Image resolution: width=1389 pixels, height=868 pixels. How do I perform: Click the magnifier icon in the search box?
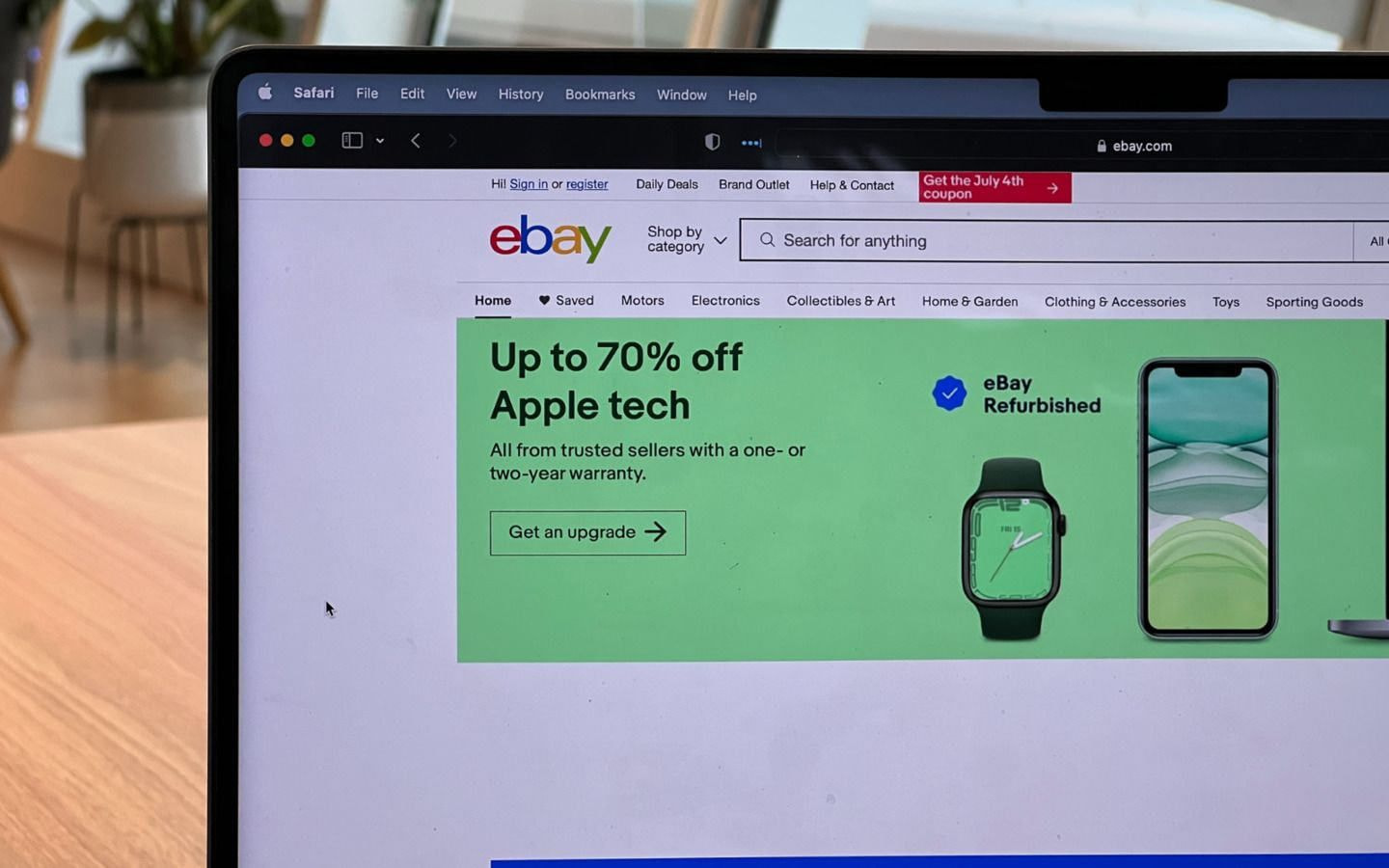pos(767,239)
